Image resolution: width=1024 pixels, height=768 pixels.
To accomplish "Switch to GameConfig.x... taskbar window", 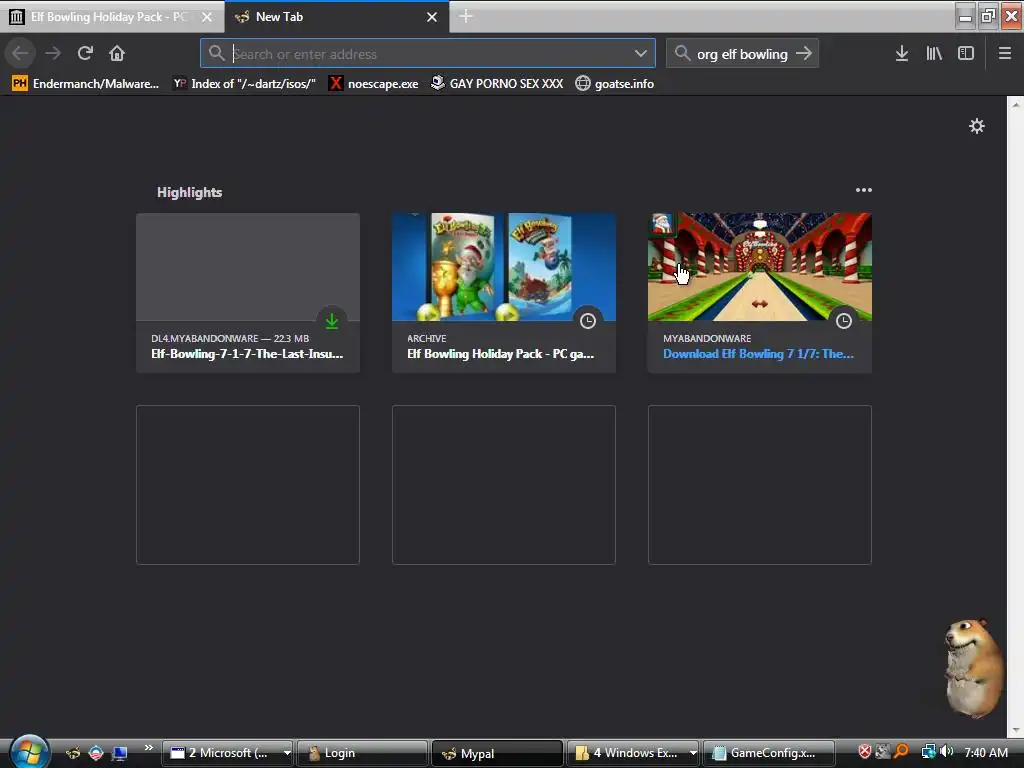I will tap(769, 753).
